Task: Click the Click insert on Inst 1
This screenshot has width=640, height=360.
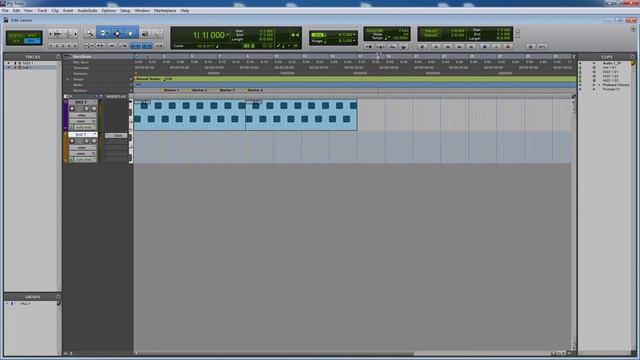Action: point(116,136)
